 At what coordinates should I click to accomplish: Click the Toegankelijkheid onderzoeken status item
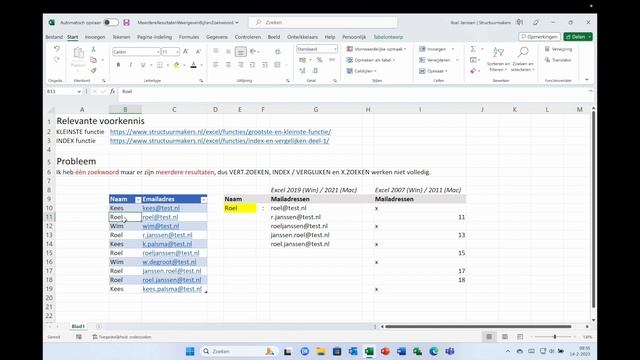pos(122,337)
